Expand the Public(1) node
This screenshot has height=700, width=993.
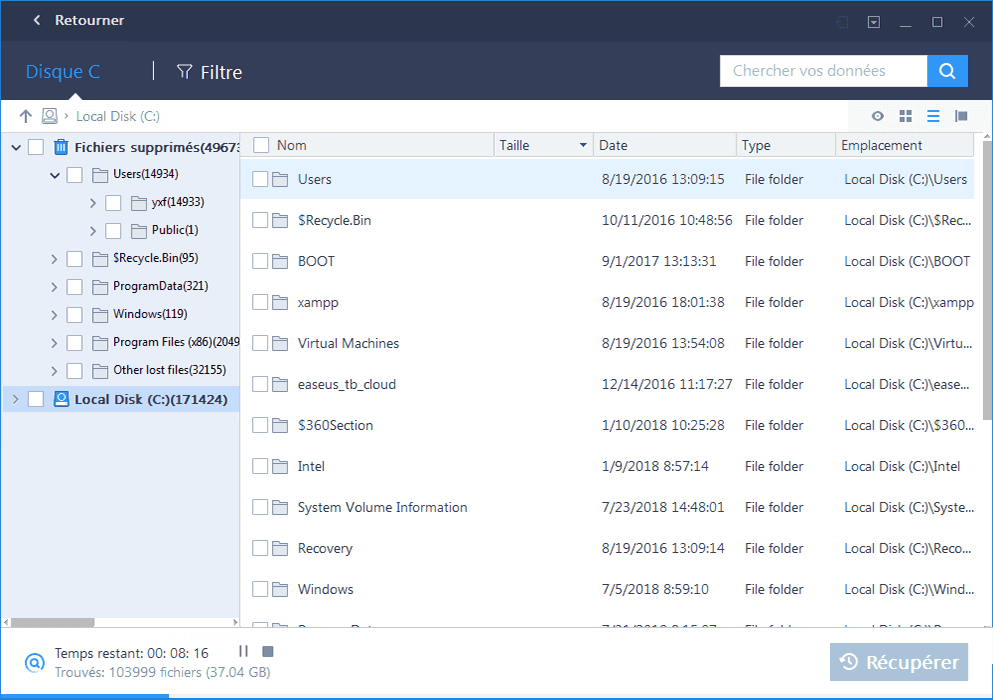[x=92, y=231]
